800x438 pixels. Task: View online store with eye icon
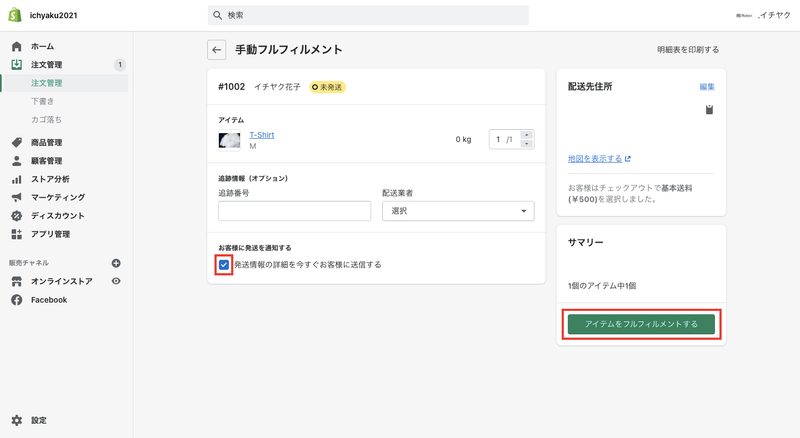click(116, 281)
